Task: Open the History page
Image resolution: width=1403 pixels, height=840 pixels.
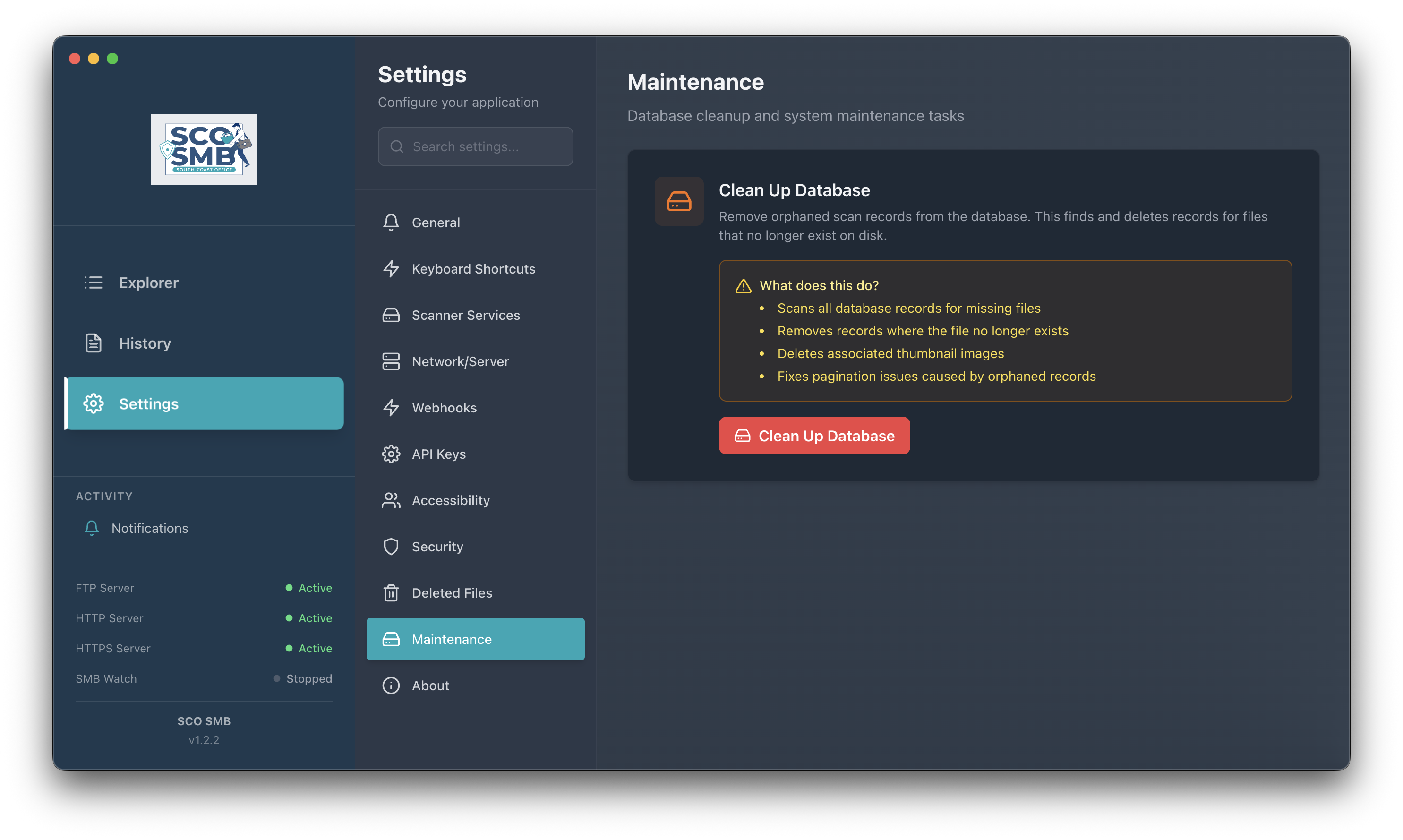Action: point(204,343)
